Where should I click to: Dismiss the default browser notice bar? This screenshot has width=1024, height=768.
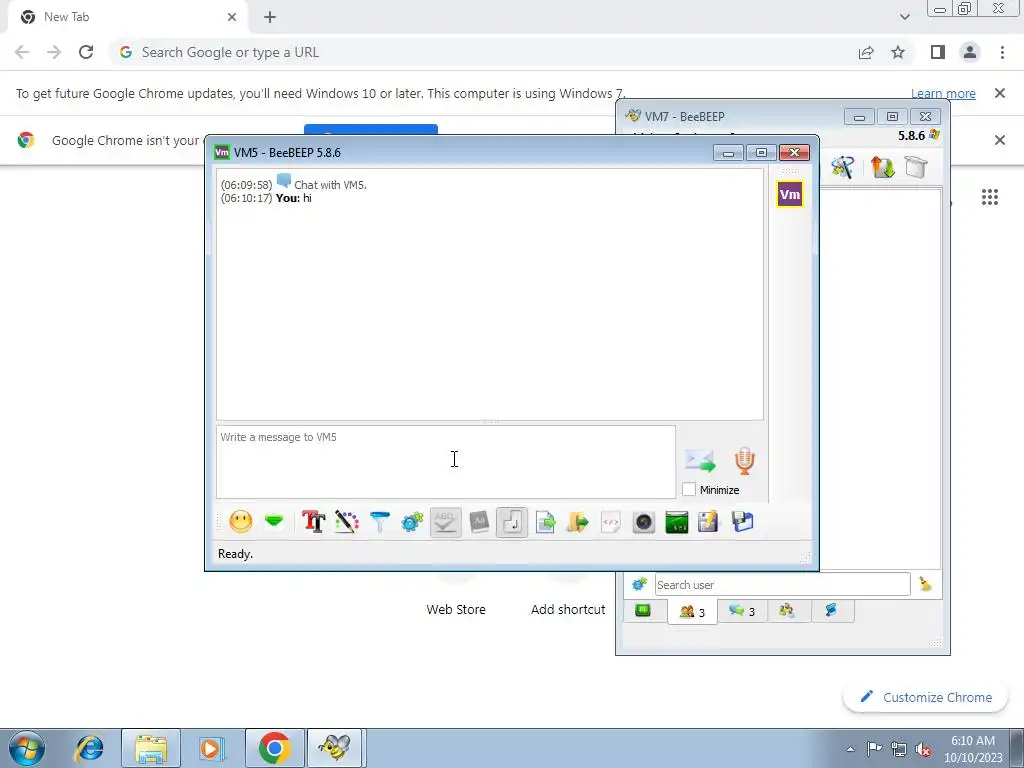coord(1000,140)
